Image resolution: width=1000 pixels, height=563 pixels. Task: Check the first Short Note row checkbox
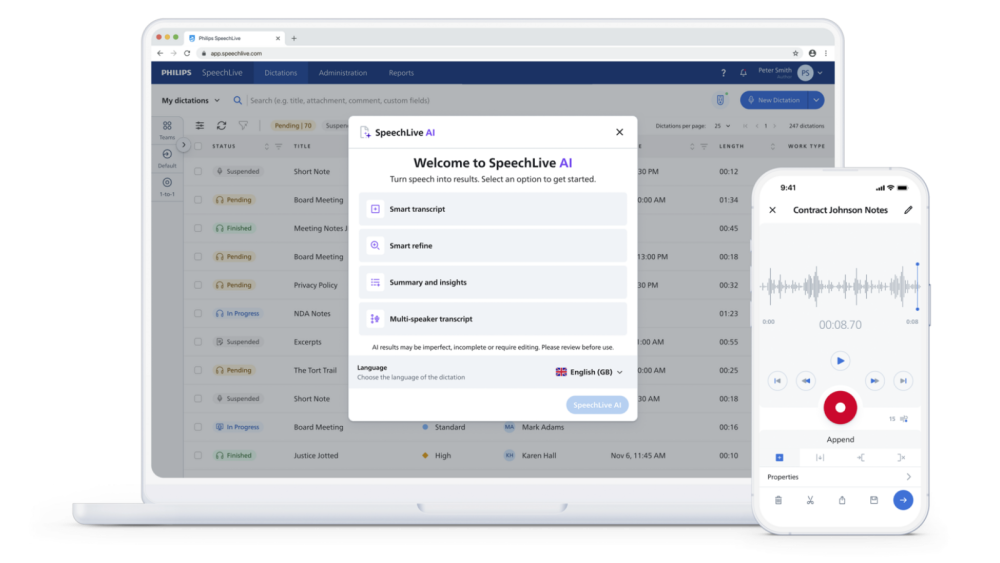click(198, 172)
